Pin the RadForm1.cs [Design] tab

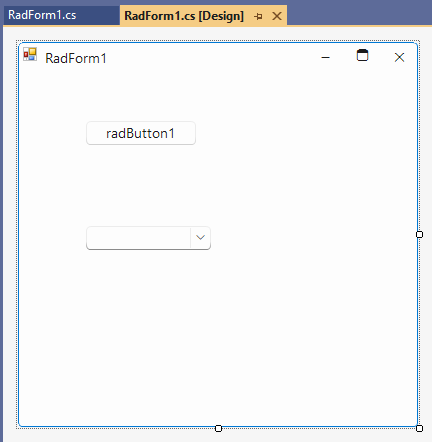click(258, 16)
